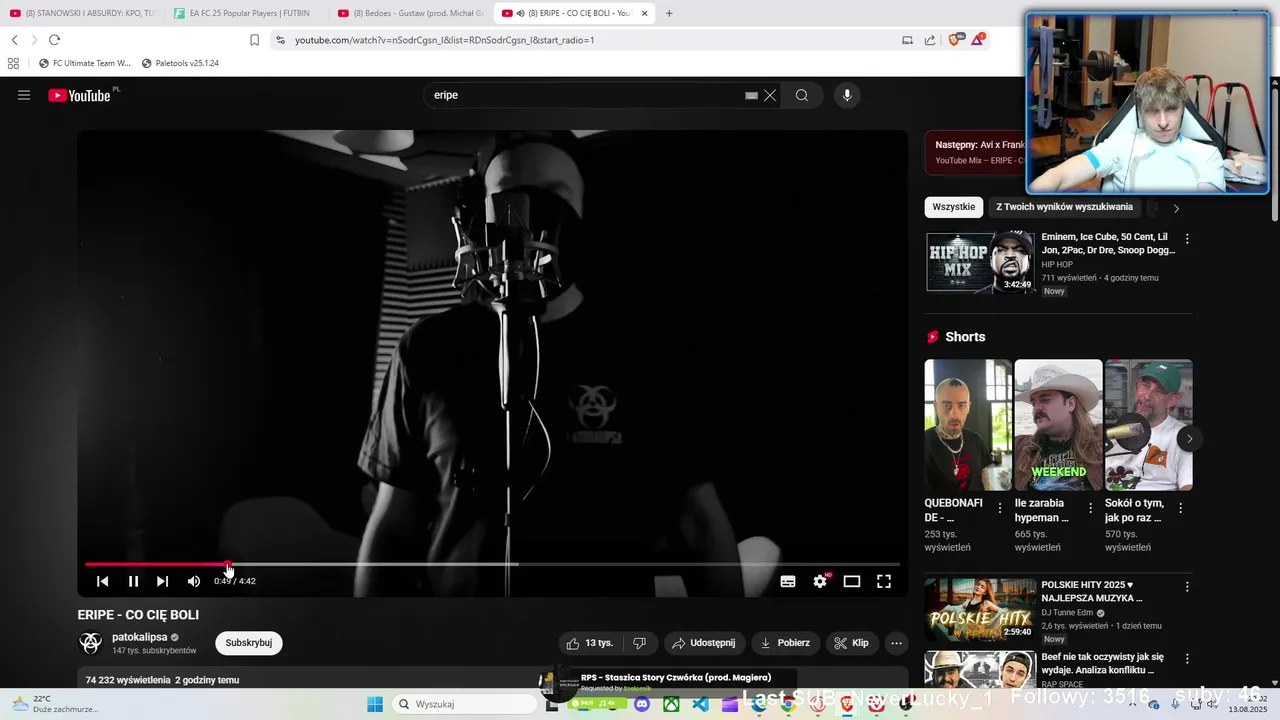The image size is (1280, 720).
Task: Switch to theater mode
Action: click(852, 581)
